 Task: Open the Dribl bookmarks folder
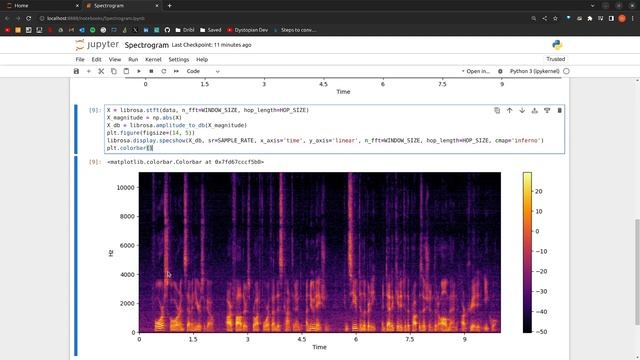coord(185,30)
